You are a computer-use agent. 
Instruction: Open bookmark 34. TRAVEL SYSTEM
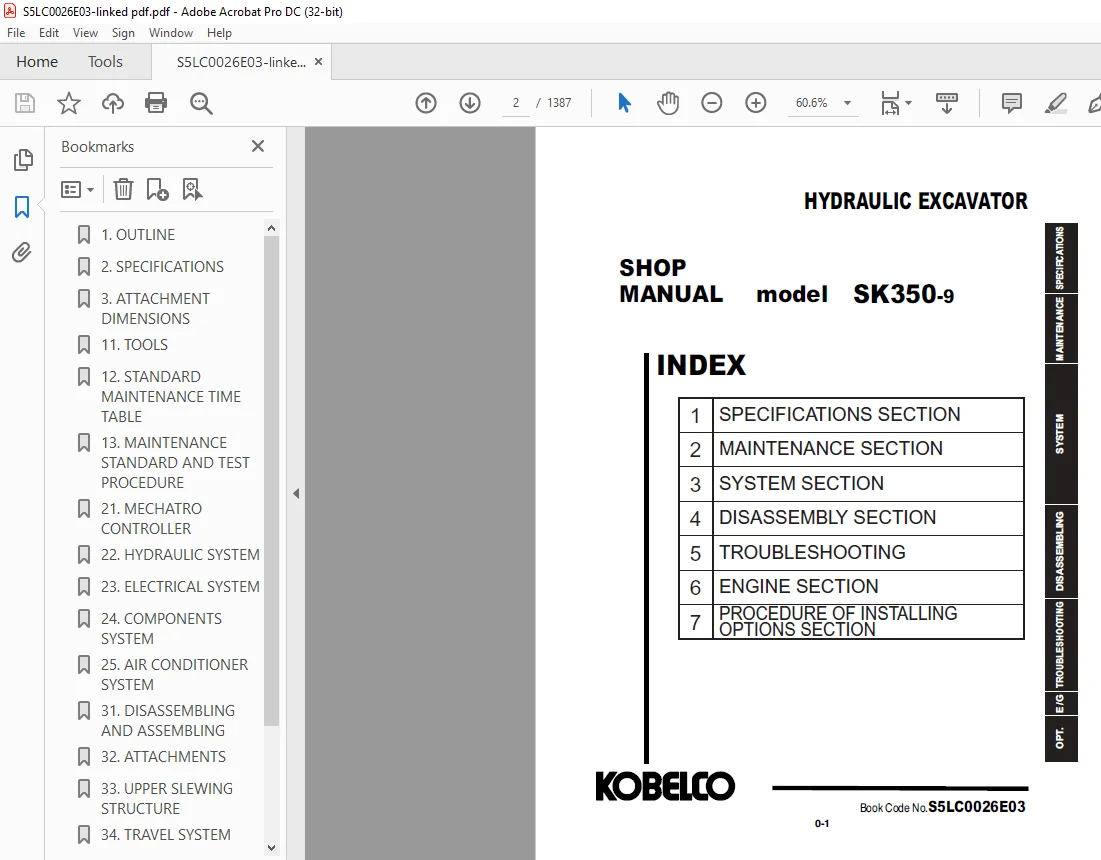click(x=166, y=835)
